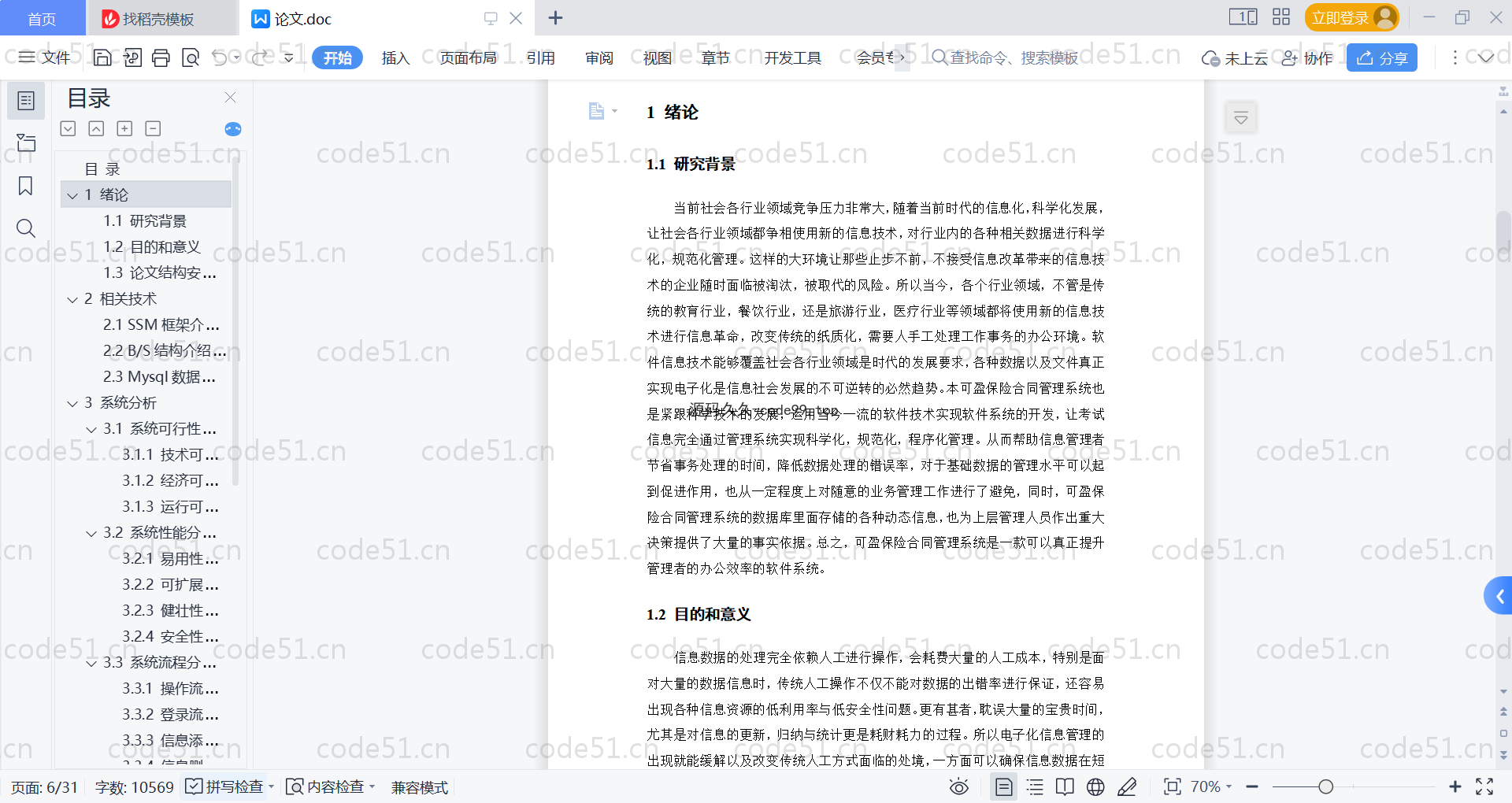Viewport: 1512px width, 803px height.
Task: Switch to the 插入 ribbon tab
Action: pyautogui.click(x=395, y=57)
